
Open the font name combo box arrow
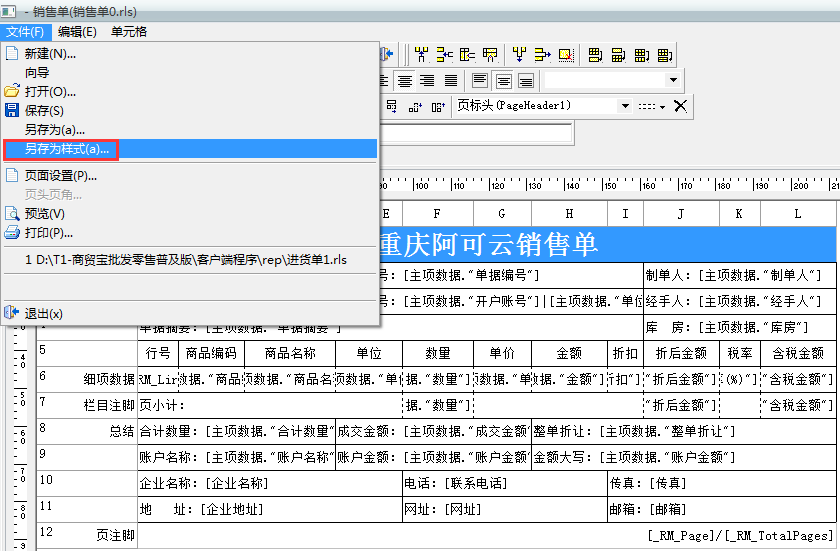[672, 80]
